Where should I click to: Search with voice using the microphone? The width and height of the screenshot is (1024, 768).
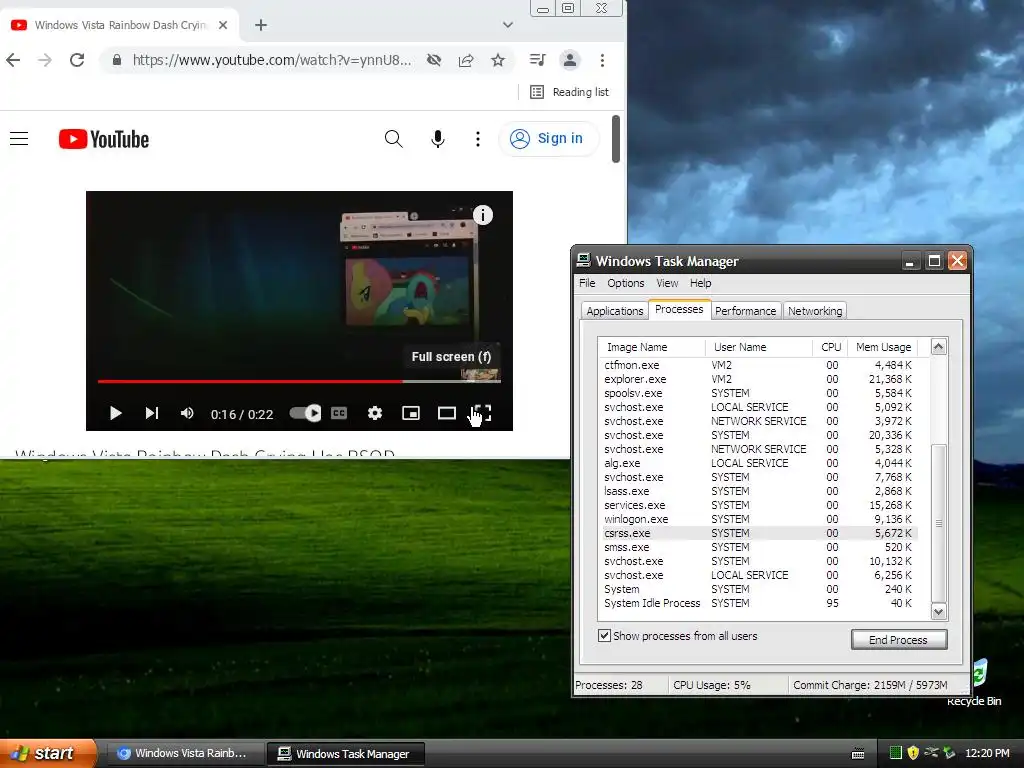click(x=438, y=138)
